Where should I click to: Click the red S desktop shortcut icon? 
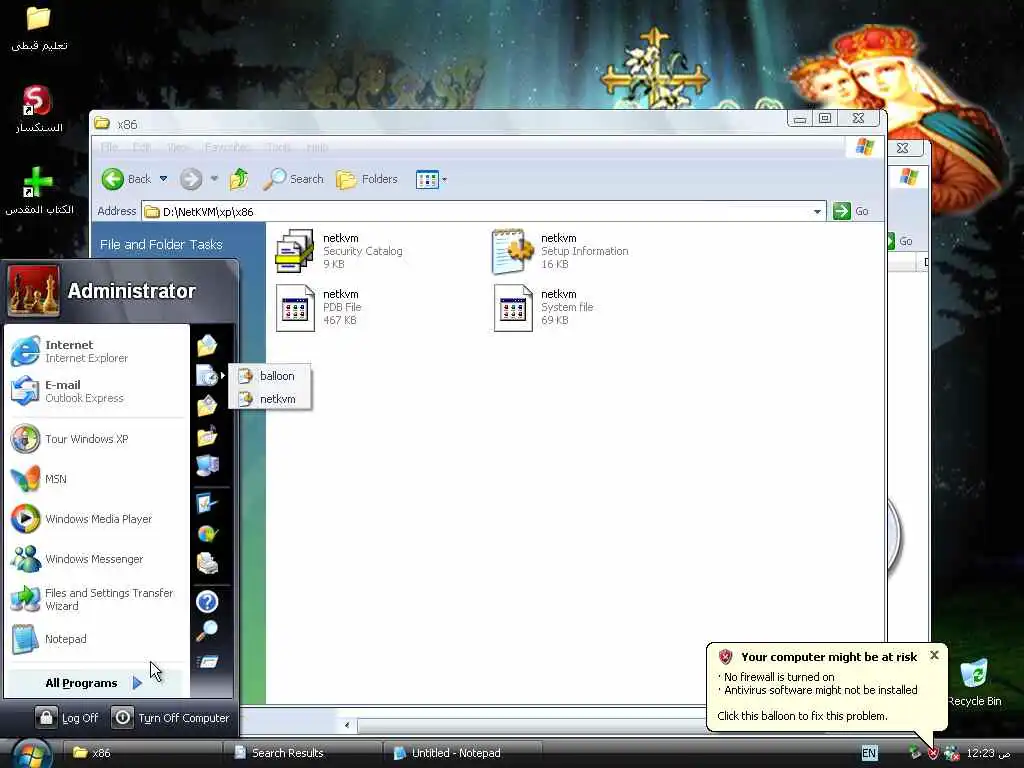(x=38, y=102)
